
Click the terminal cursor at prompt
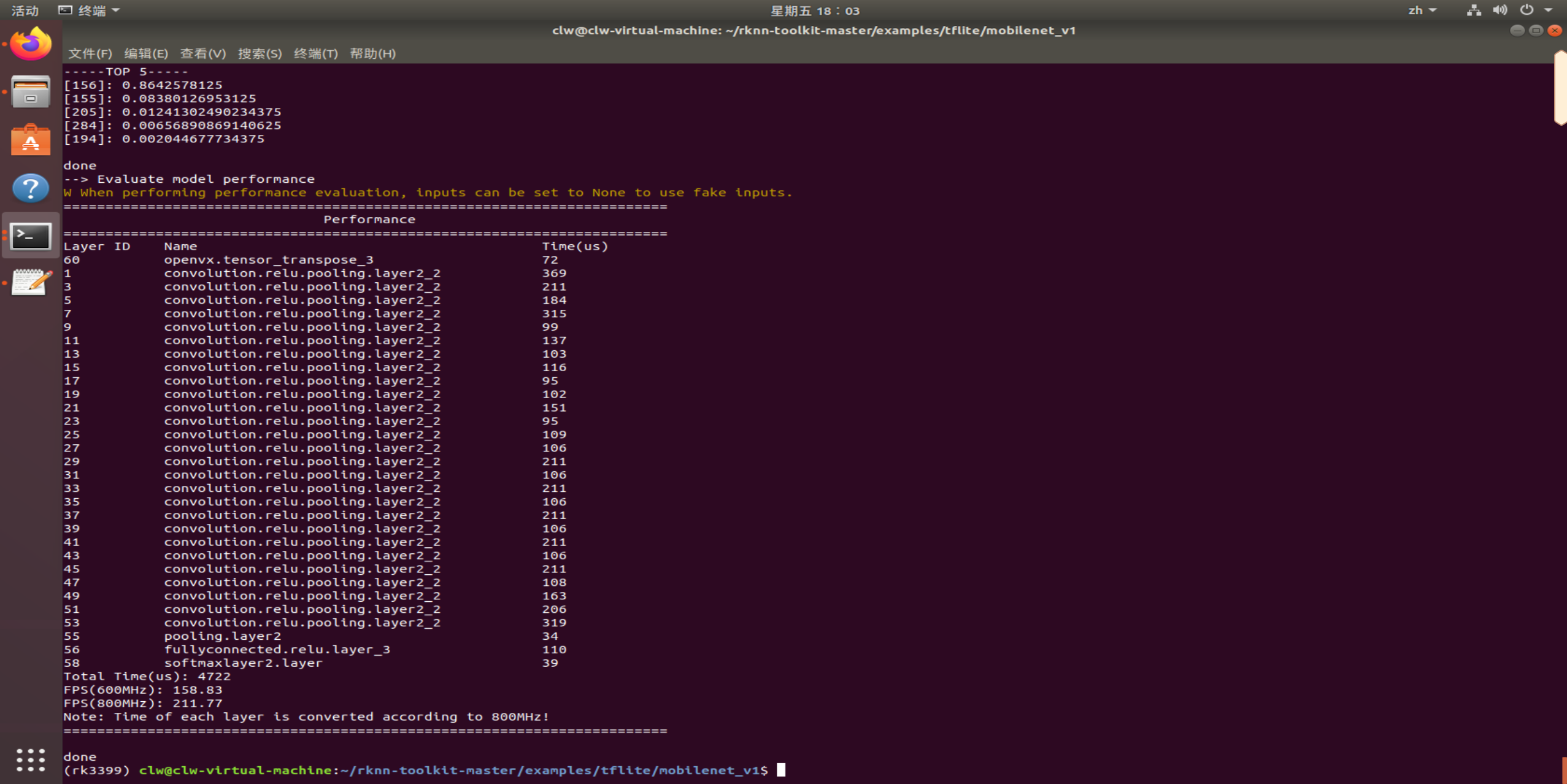[x=780, y=770]
